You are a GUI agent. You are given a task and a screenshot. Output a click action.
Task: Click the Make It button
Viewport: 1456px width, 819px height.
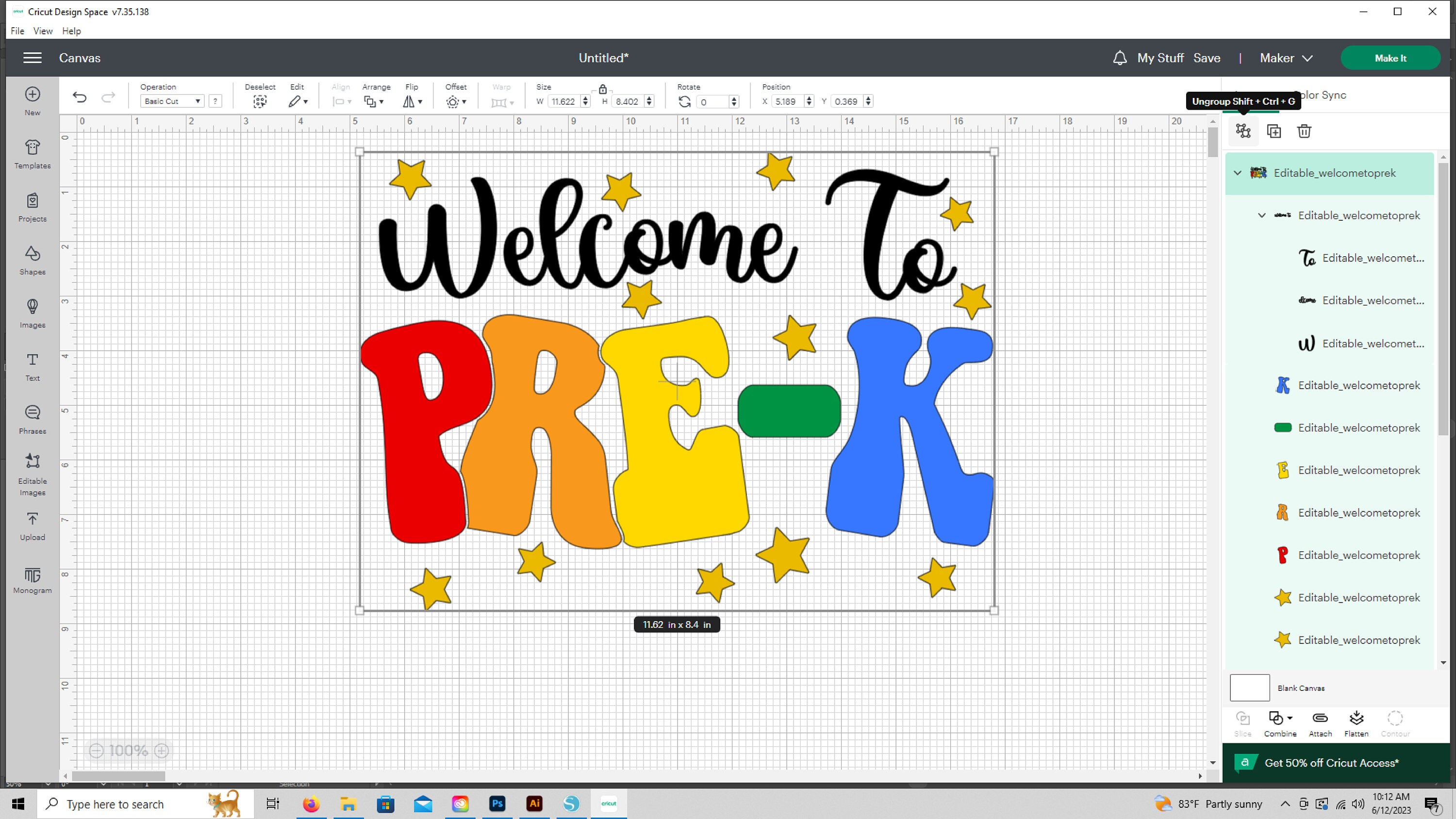[x=1390, y=58]
